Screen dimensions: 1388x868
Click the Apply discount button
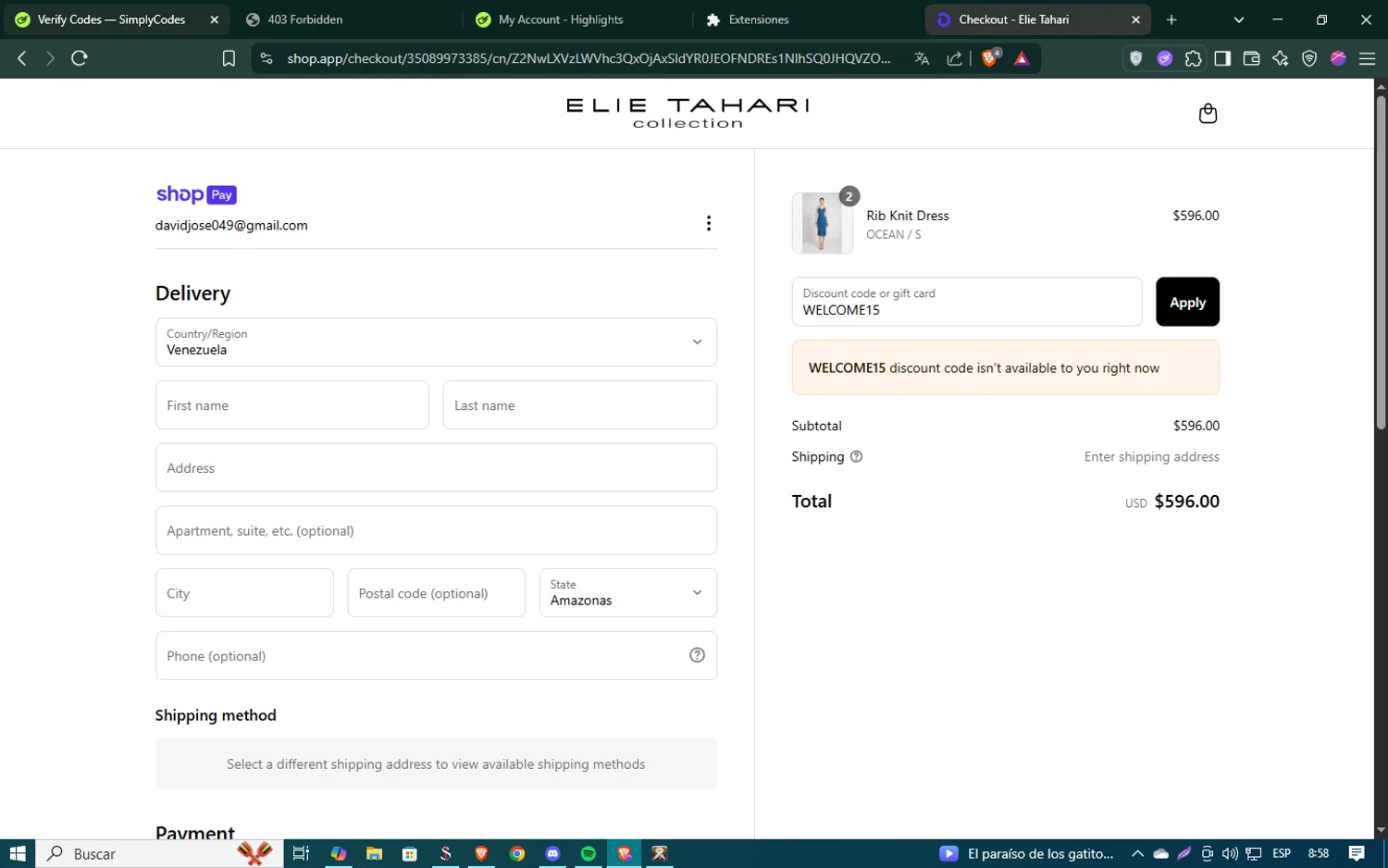tap(1187, 302)
